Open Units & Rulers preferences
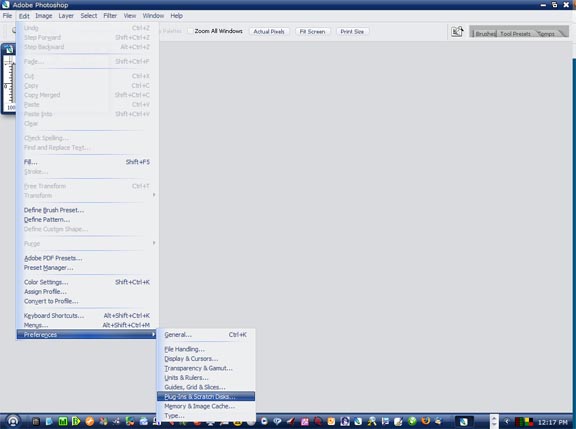Screen dimensions: 576x429 206,378
